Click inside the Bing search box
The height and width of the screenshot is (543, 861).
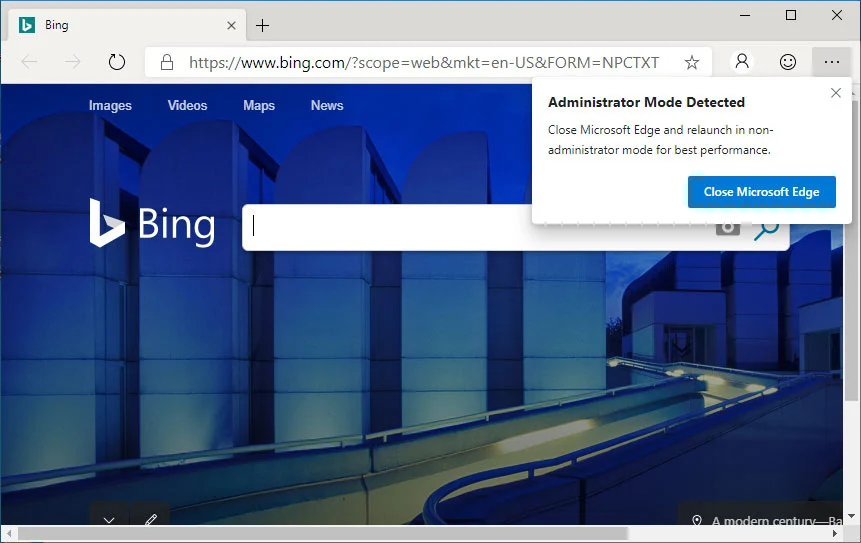[400, 228]
